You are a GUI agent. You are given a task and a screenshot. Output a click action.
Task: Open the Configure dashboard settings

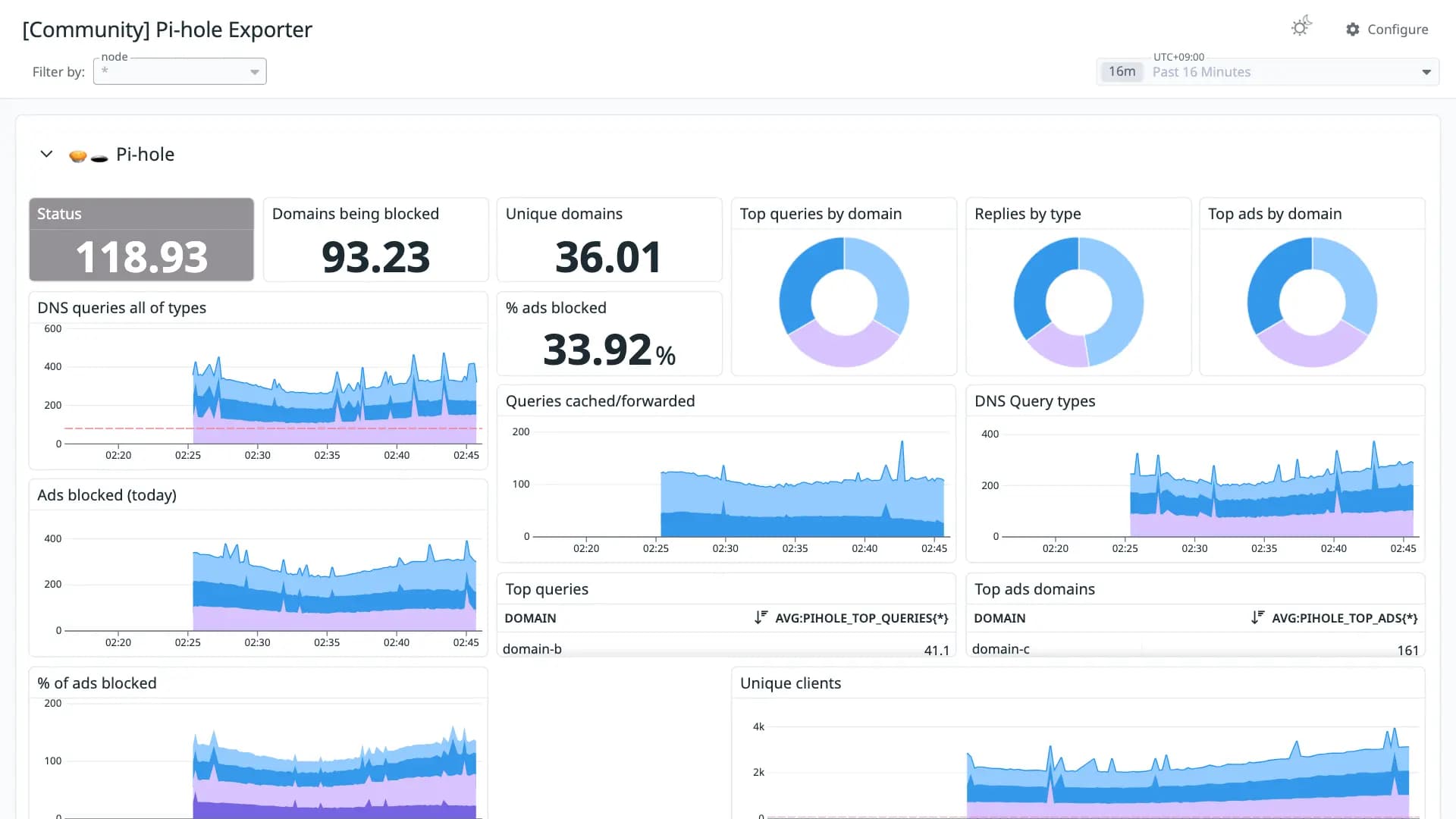pyautogui.click(x=1387, y=30)
